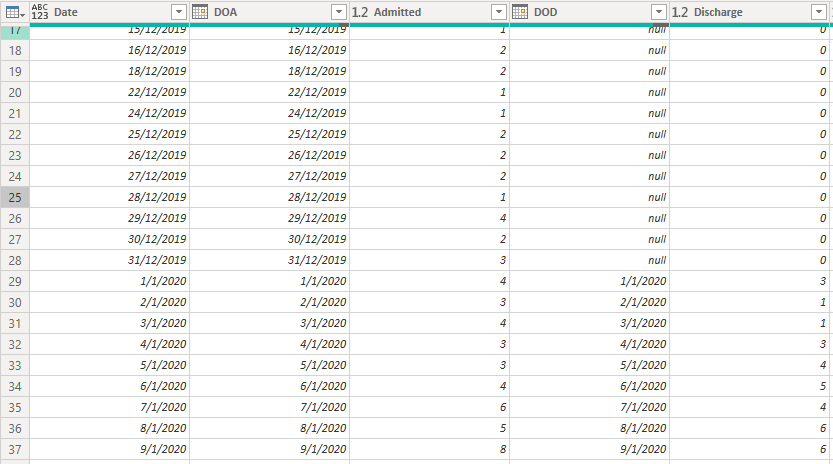The height and width of the screenshot is (464, 833).
Task: Select row number 18
Action: 15,50
